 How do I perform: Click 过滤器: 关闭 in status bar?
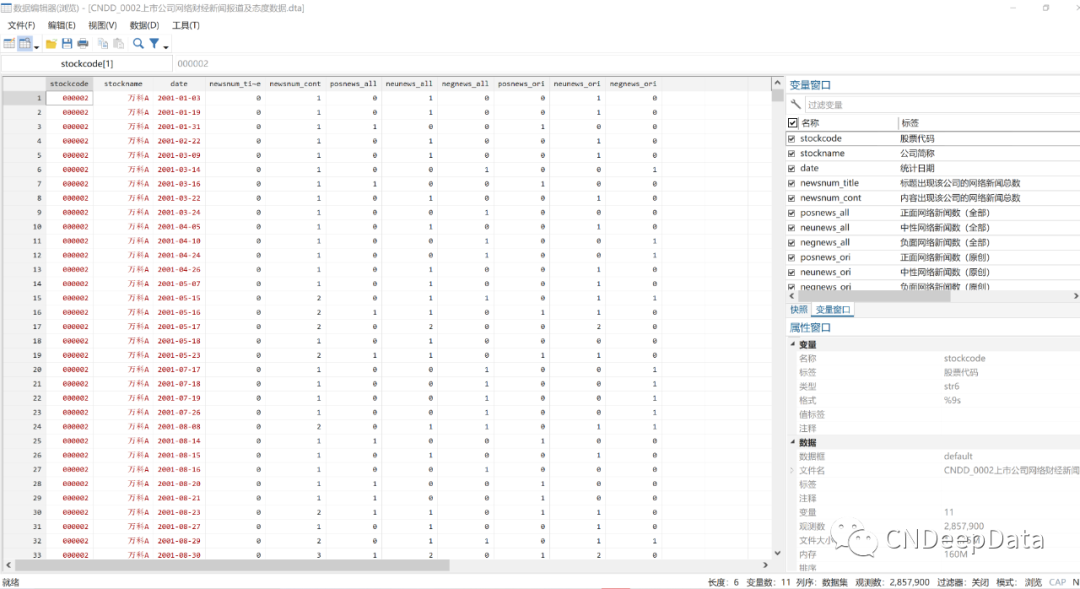963,582
